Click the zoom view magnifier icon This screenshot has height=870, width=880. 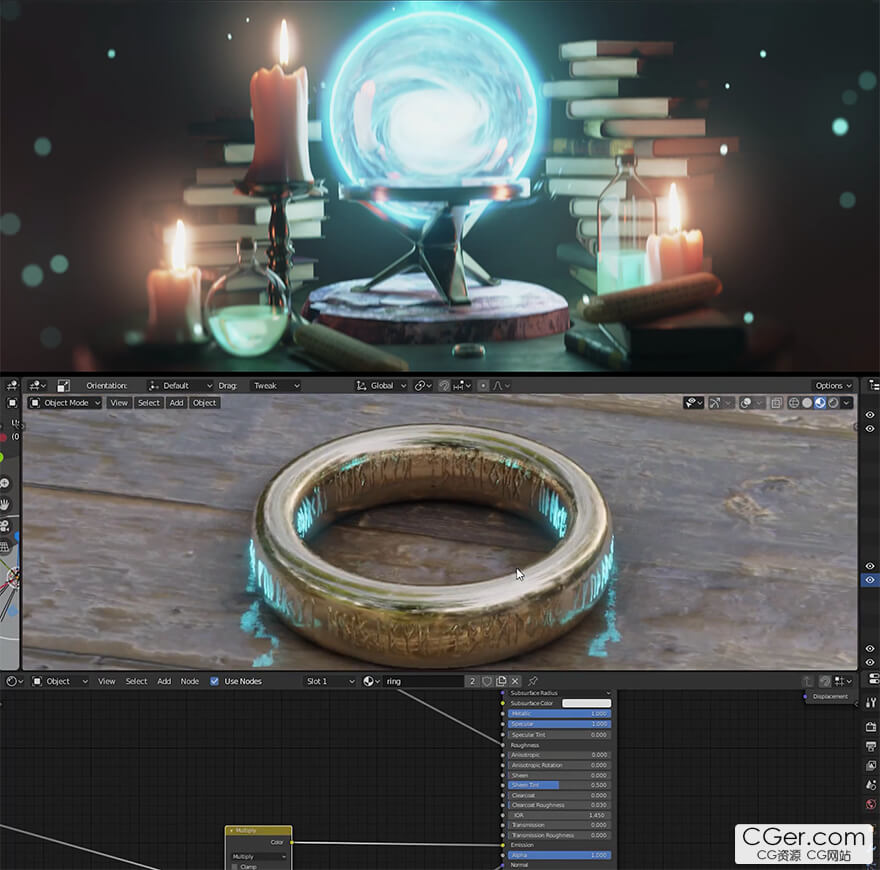point(5,482)
